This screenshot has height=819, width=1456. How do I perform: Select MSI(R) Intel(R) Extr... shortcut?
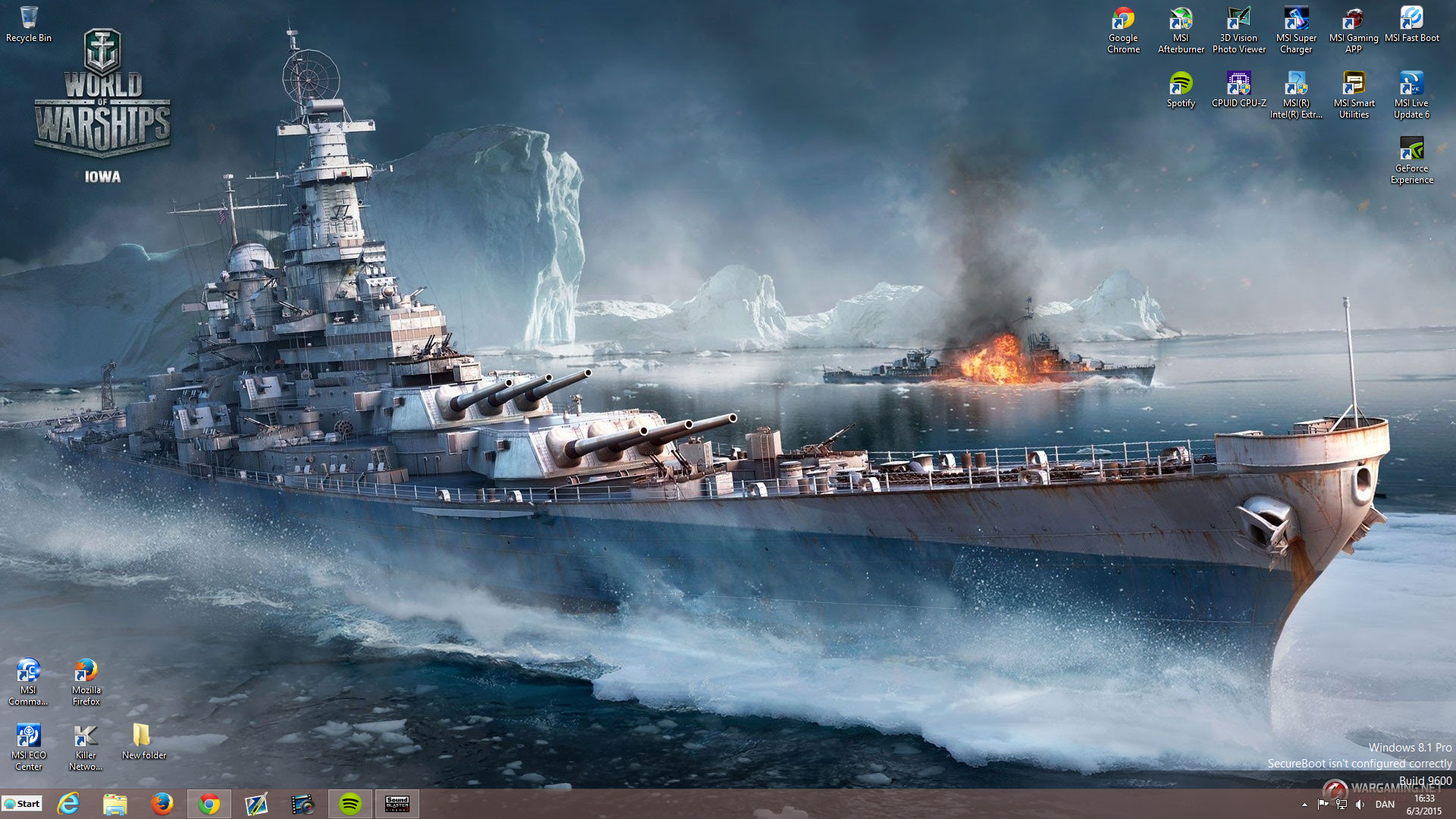(x=1296, y=95)
